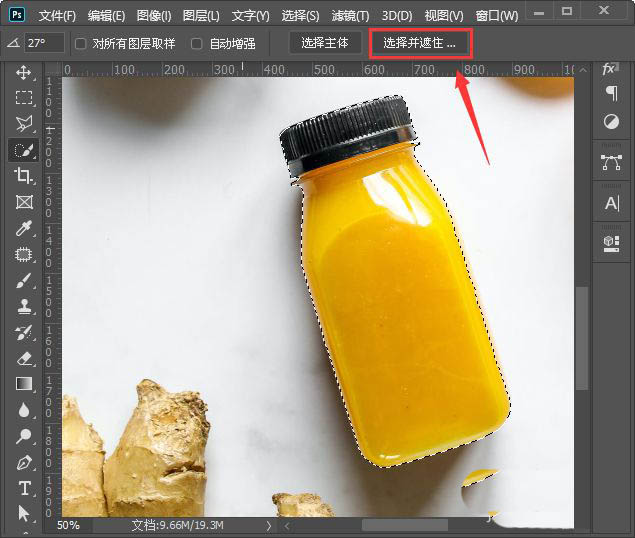The height and width of the screenshot is (538, 635).
Task: Click the 文档:9.66M/19.3M status text
Action: coord(177,525)
